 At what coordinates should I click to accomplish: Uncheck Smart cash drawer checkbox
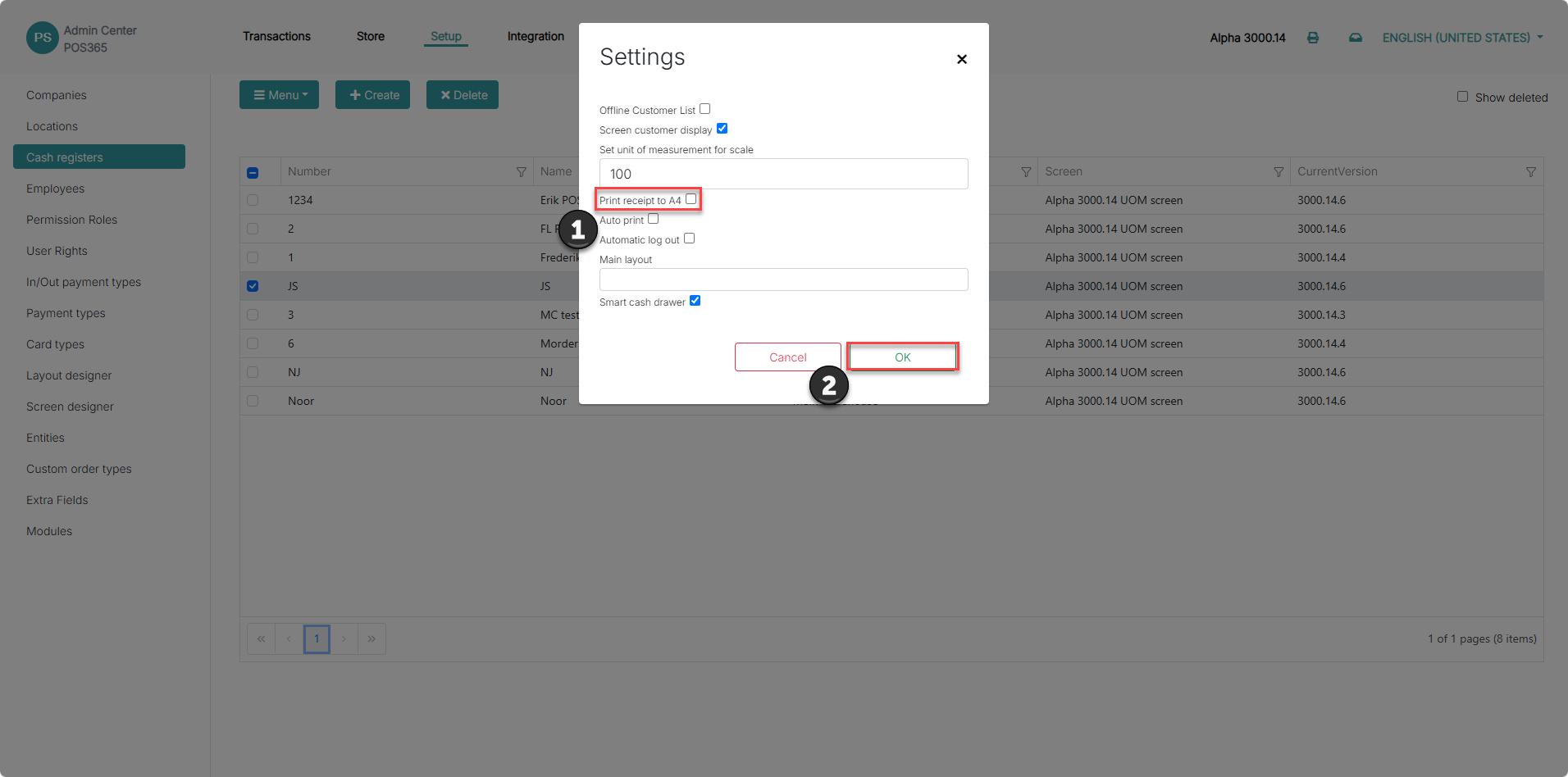(x=695, y=301)
